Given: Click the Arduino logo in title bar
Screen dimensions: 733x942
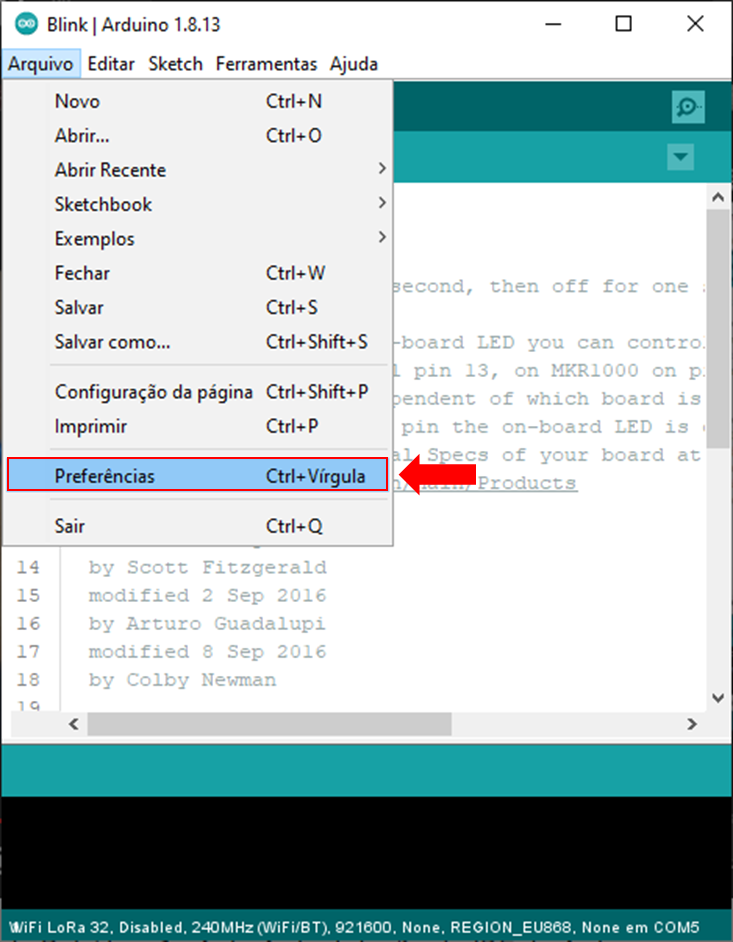Looking at the screenshot, I should (26, 24).
